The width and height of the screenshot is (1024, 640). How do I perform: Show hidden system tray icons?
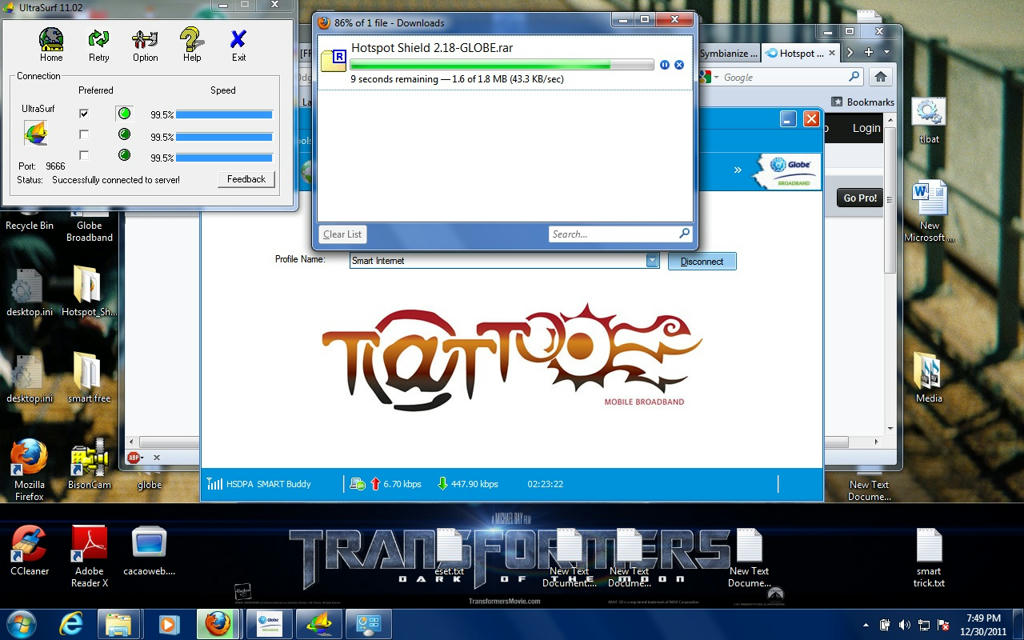(866, 626)
